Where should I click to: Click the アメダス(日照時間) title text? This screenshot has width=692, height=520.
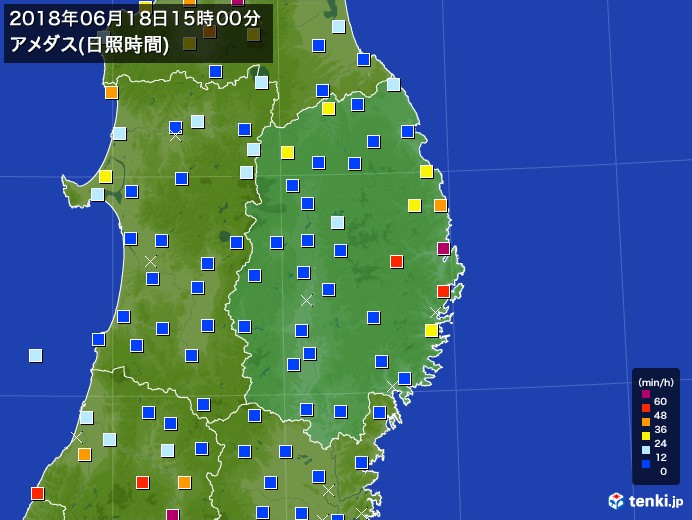[x=89, y=45]
